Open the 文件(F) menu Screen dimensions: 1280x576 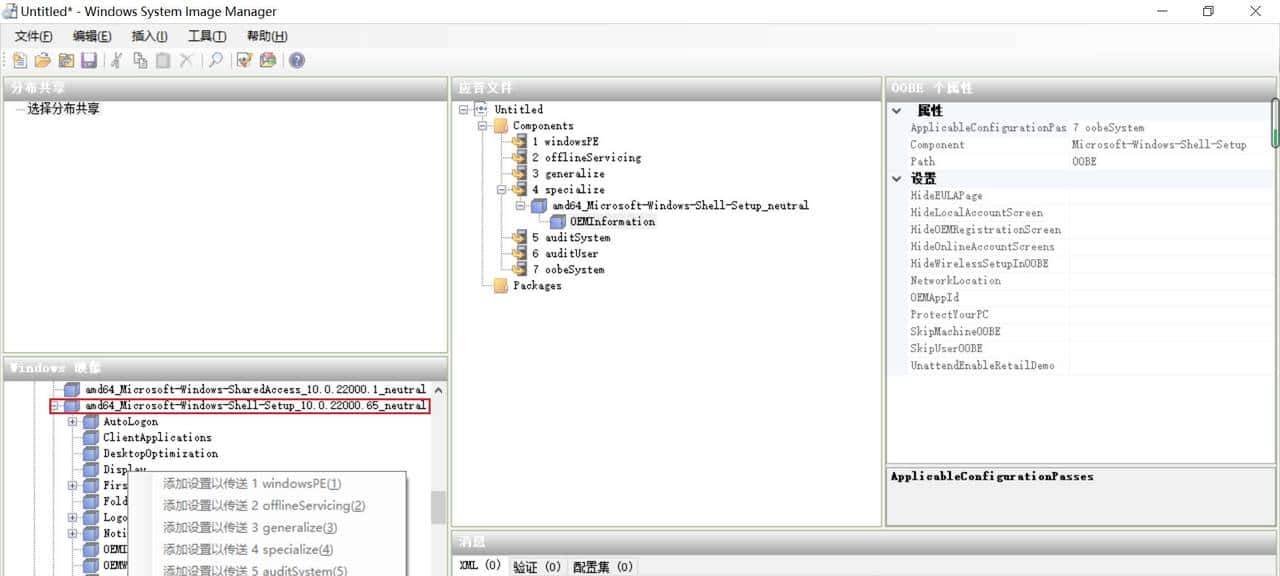click(33, 36)
